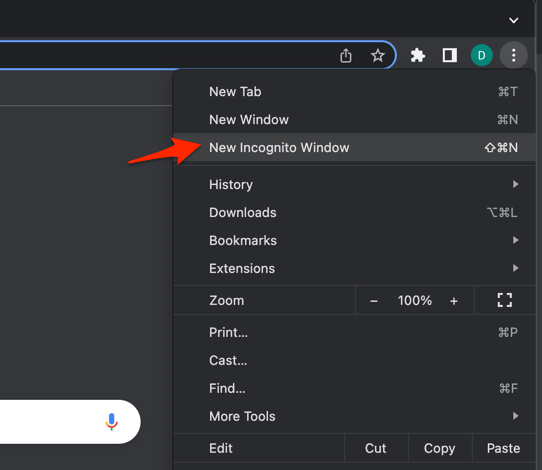Choose New Window from the menu
542x470 pixels.
(x=354, y=120)
